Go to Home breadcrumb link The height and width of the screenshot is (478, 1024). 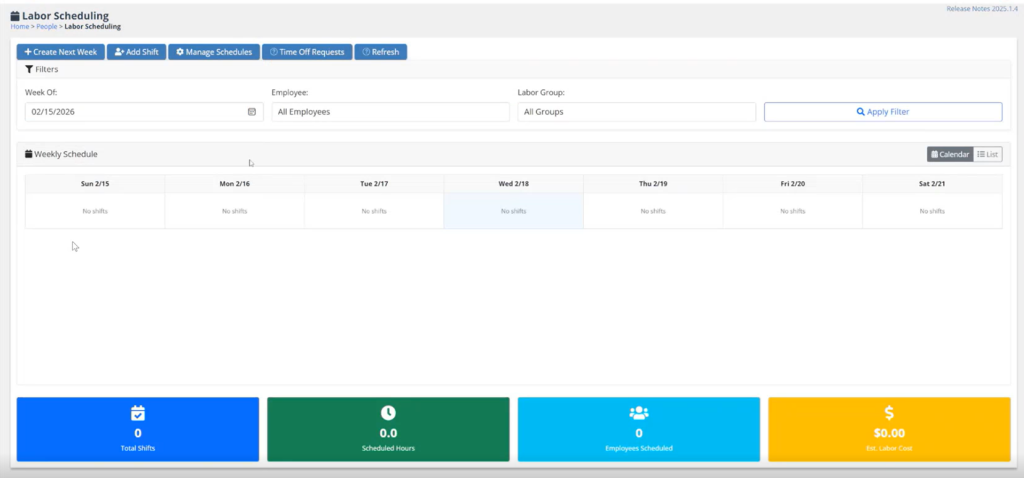pos(20,27)
